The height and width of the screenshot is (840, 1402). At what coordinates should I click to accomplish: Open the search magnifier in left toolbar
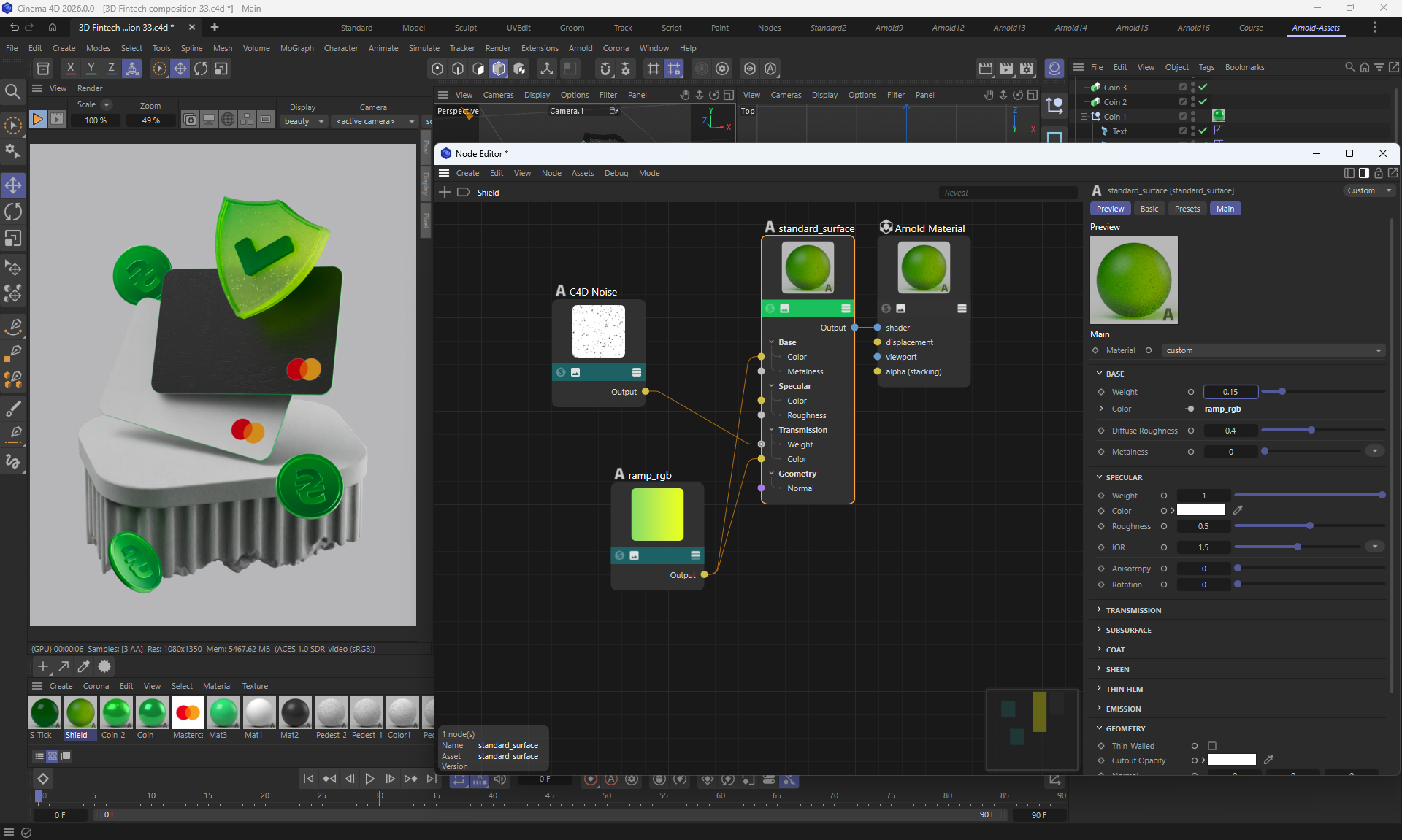click(12, 91)
